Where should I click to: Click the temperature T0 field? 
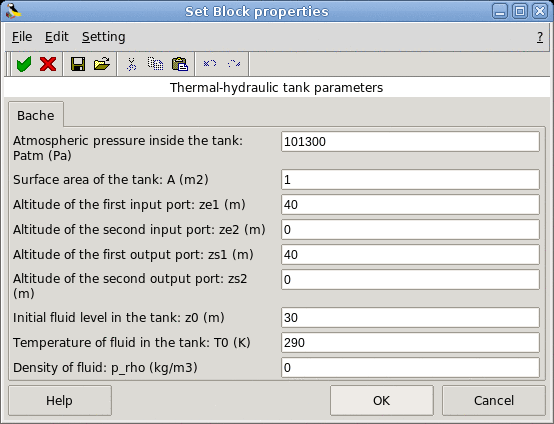410,342
